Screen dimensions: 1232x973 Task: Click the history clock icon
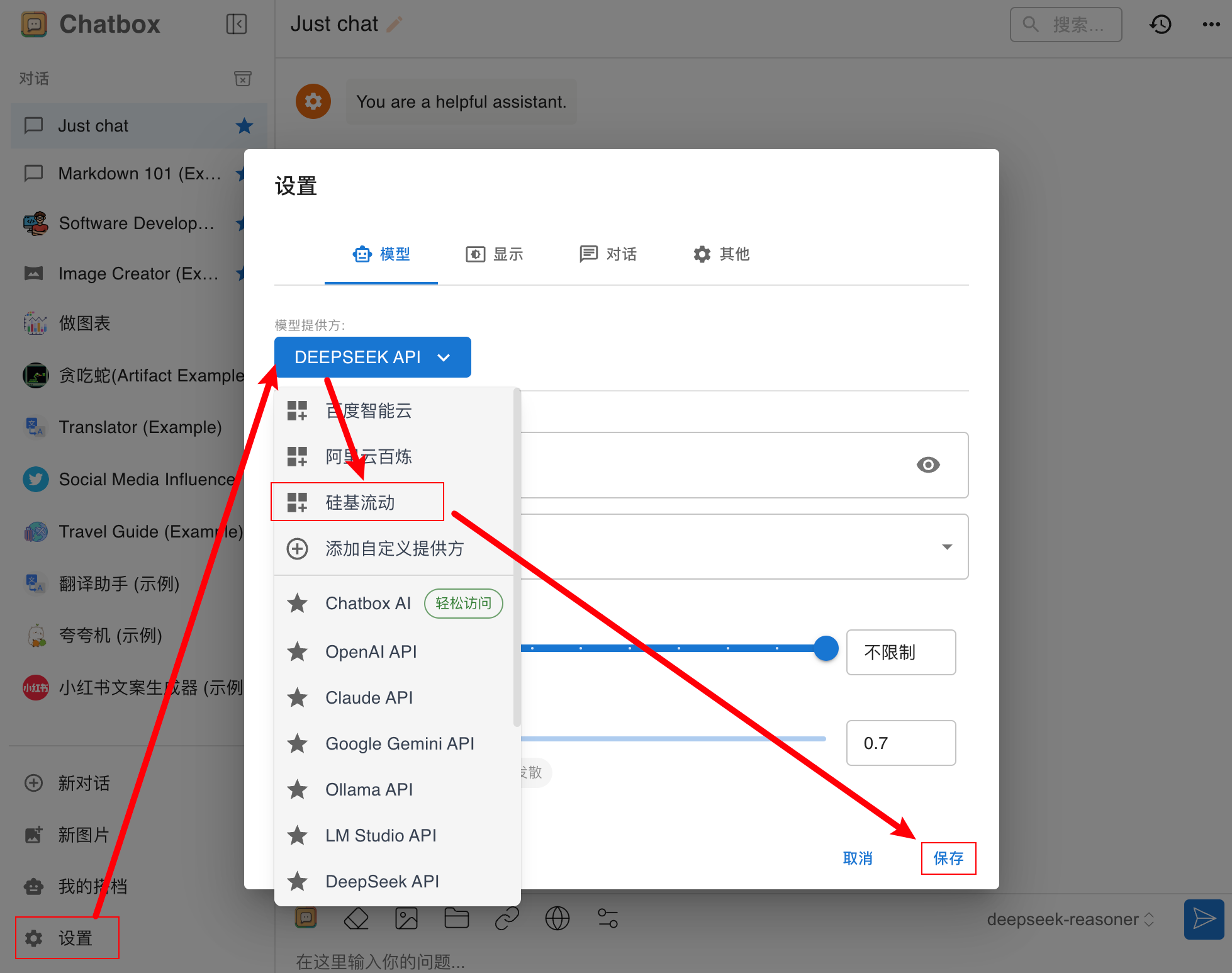click(1160, 25)
